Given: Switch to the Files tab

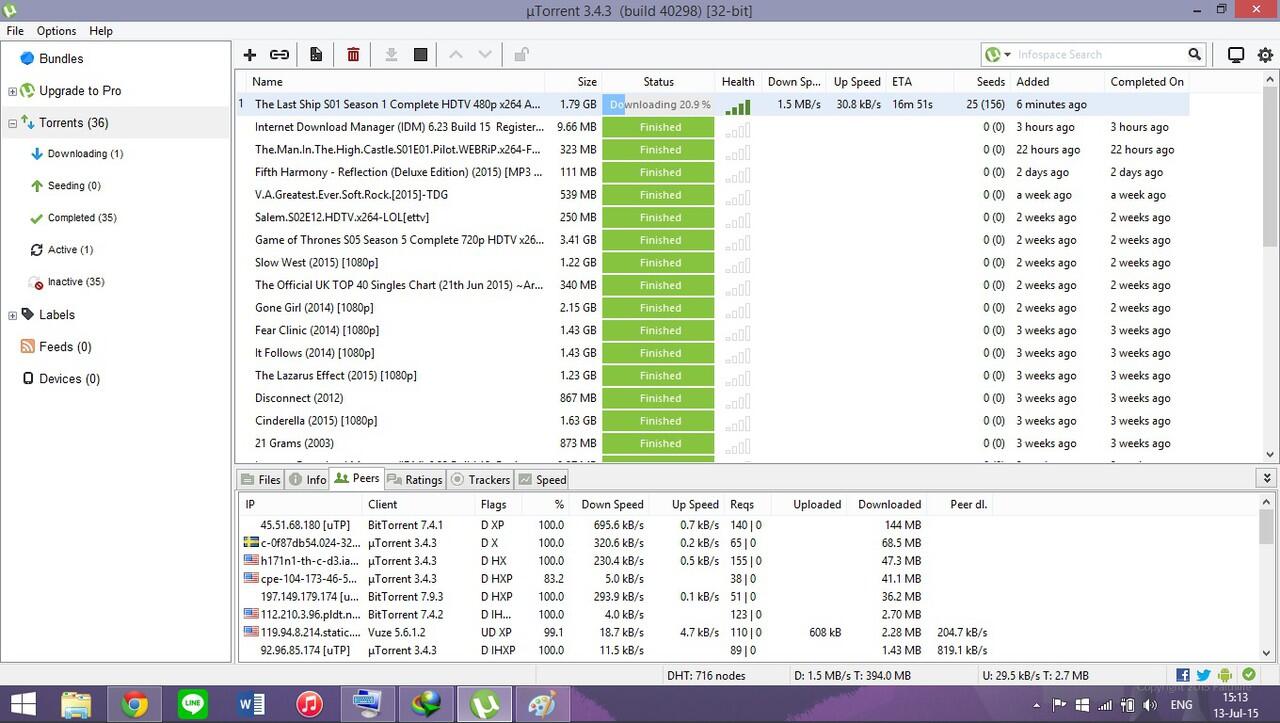Looking at the screenshot, I should (260, 480).
